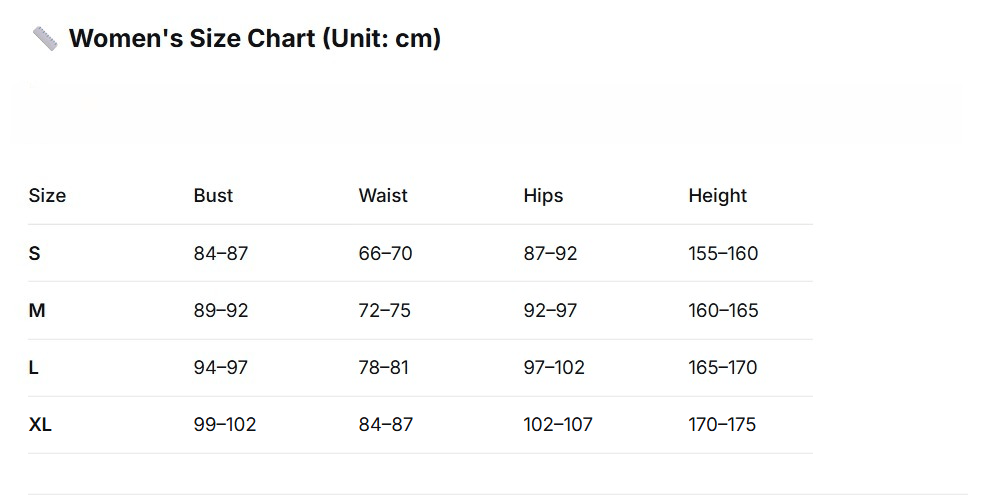
Task: Select the hips value 92–97 for size M
Action: click(550, 311)
